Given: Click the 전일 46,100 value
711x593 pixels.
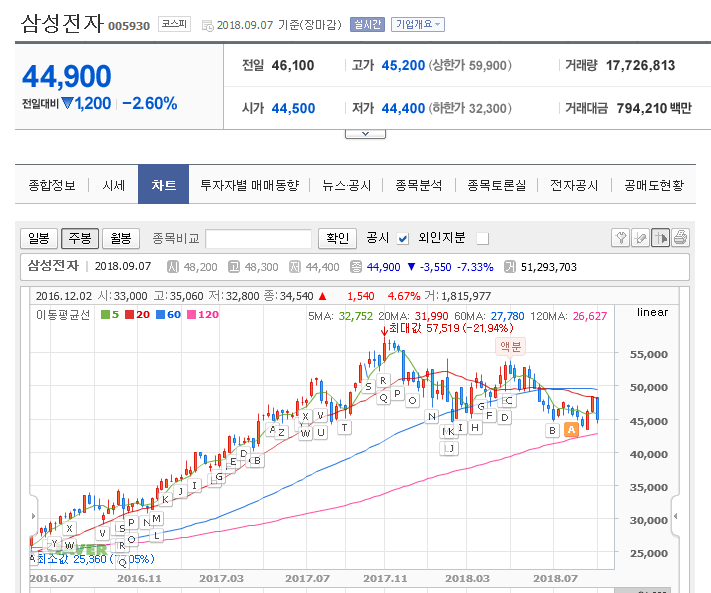Looking at the screenshot, I should point(293,65).
